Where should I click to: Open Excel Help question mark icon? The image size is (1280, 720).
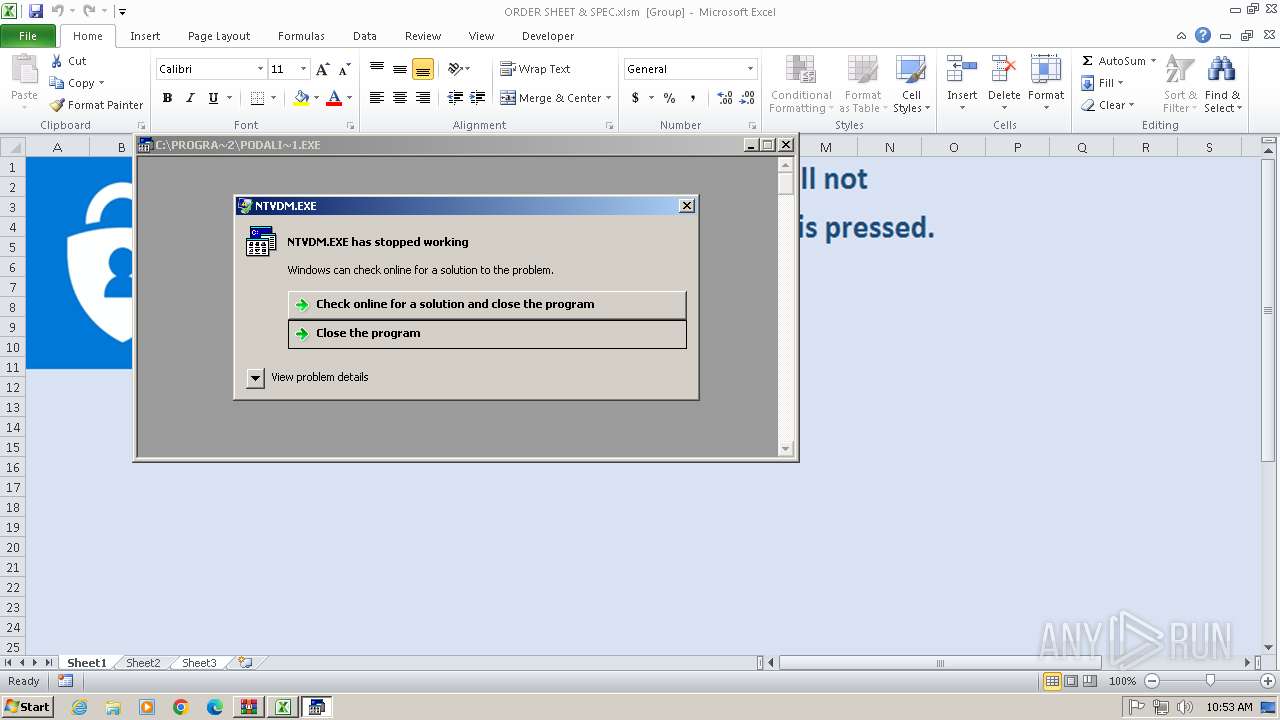click(x=1203, y=36)
